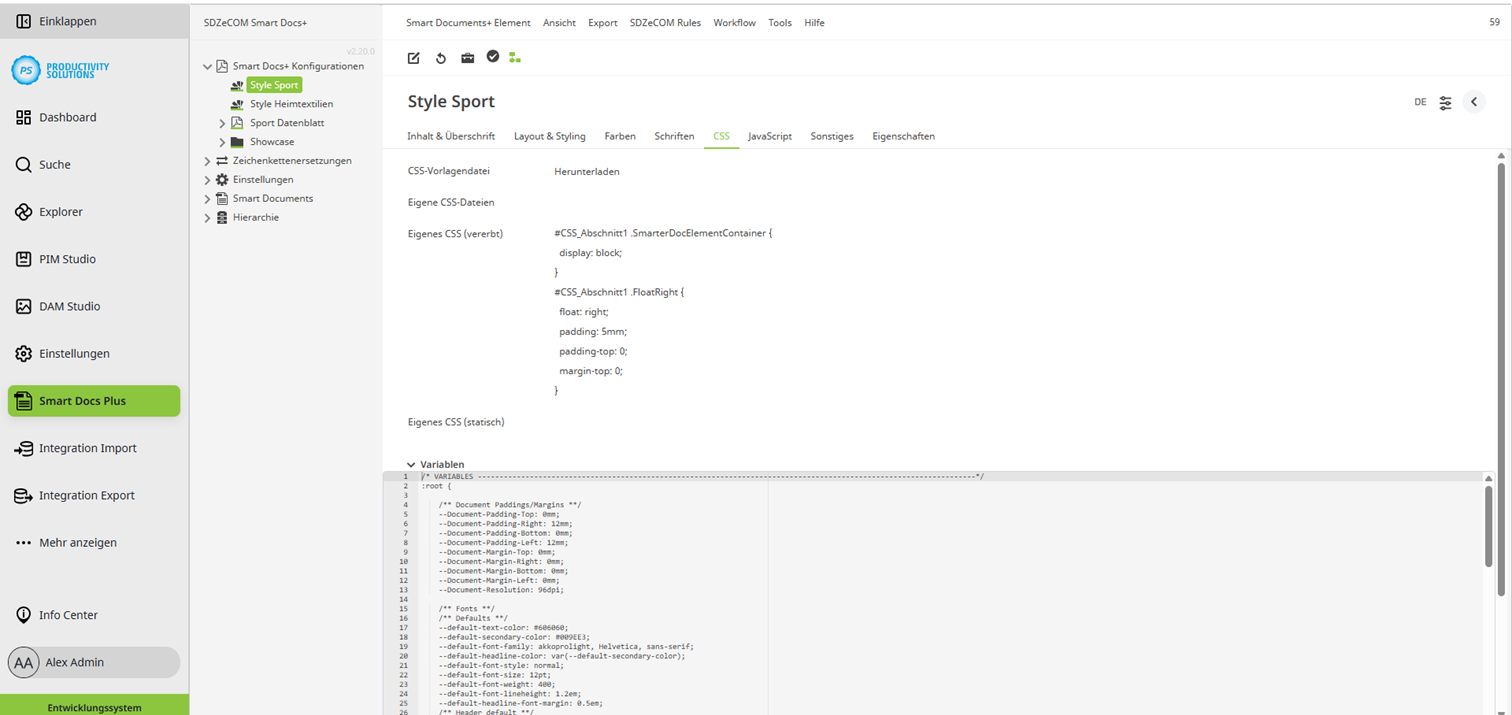Image resolution: width=1512 pixels, height=715 pixels.
Task: Click the briefcase toolbar icon
Action: pyautogui.click(x=467, y=58)
